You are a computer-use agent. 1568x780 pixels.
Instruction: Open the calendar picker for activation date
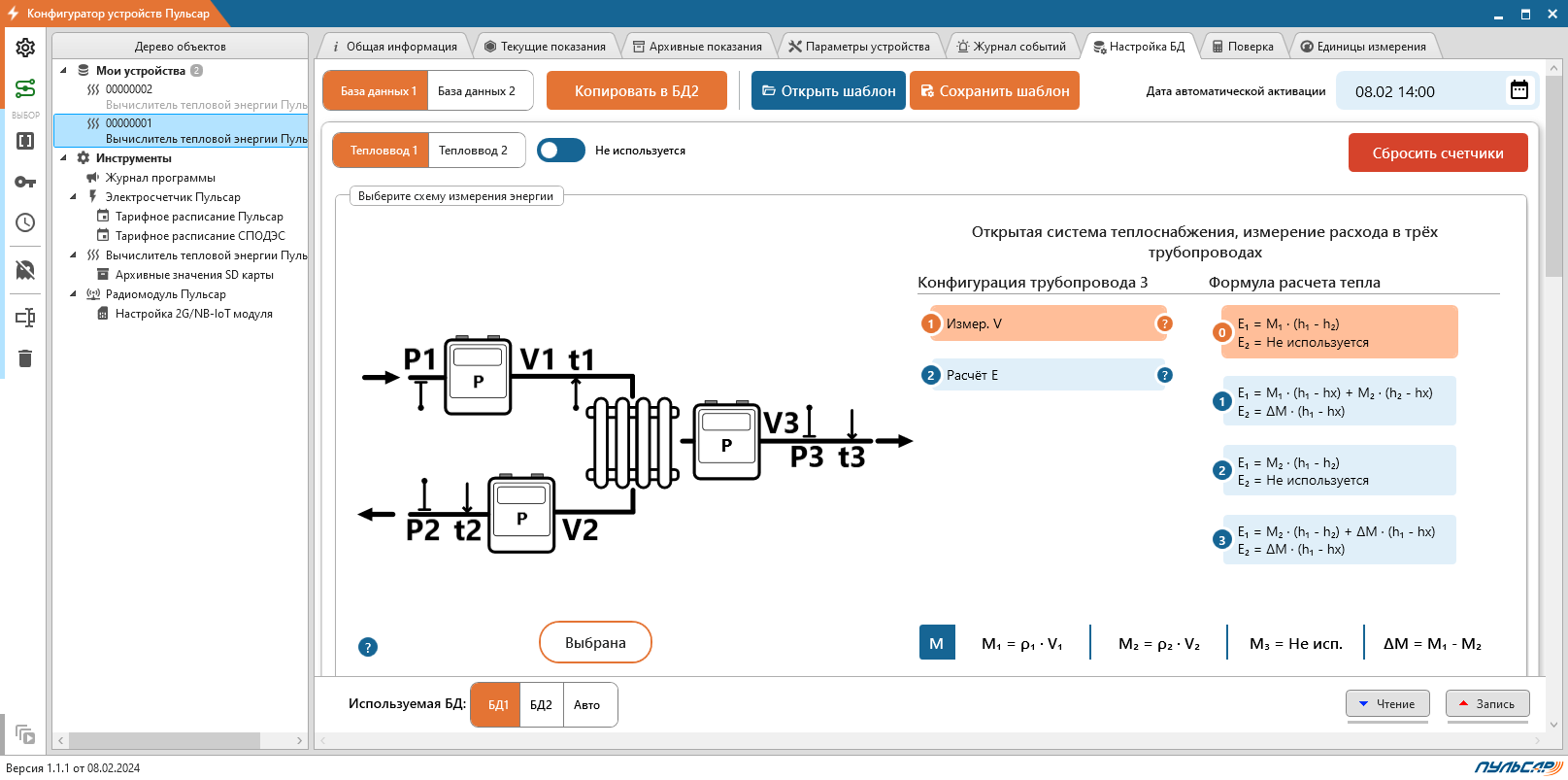point(1519,90)
